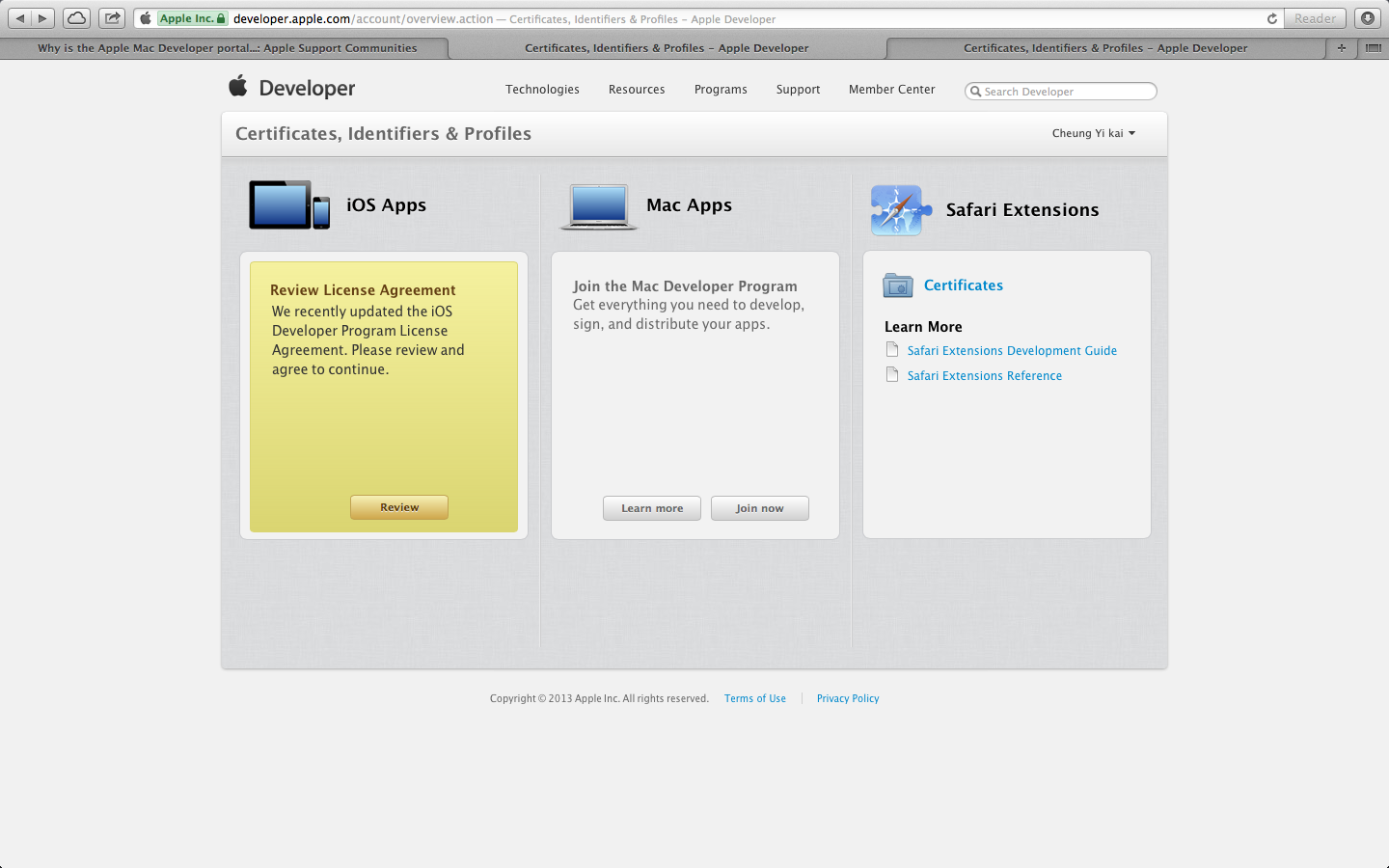Click the Certificates folder icon
1389x868 pixels.
(898, 285)
